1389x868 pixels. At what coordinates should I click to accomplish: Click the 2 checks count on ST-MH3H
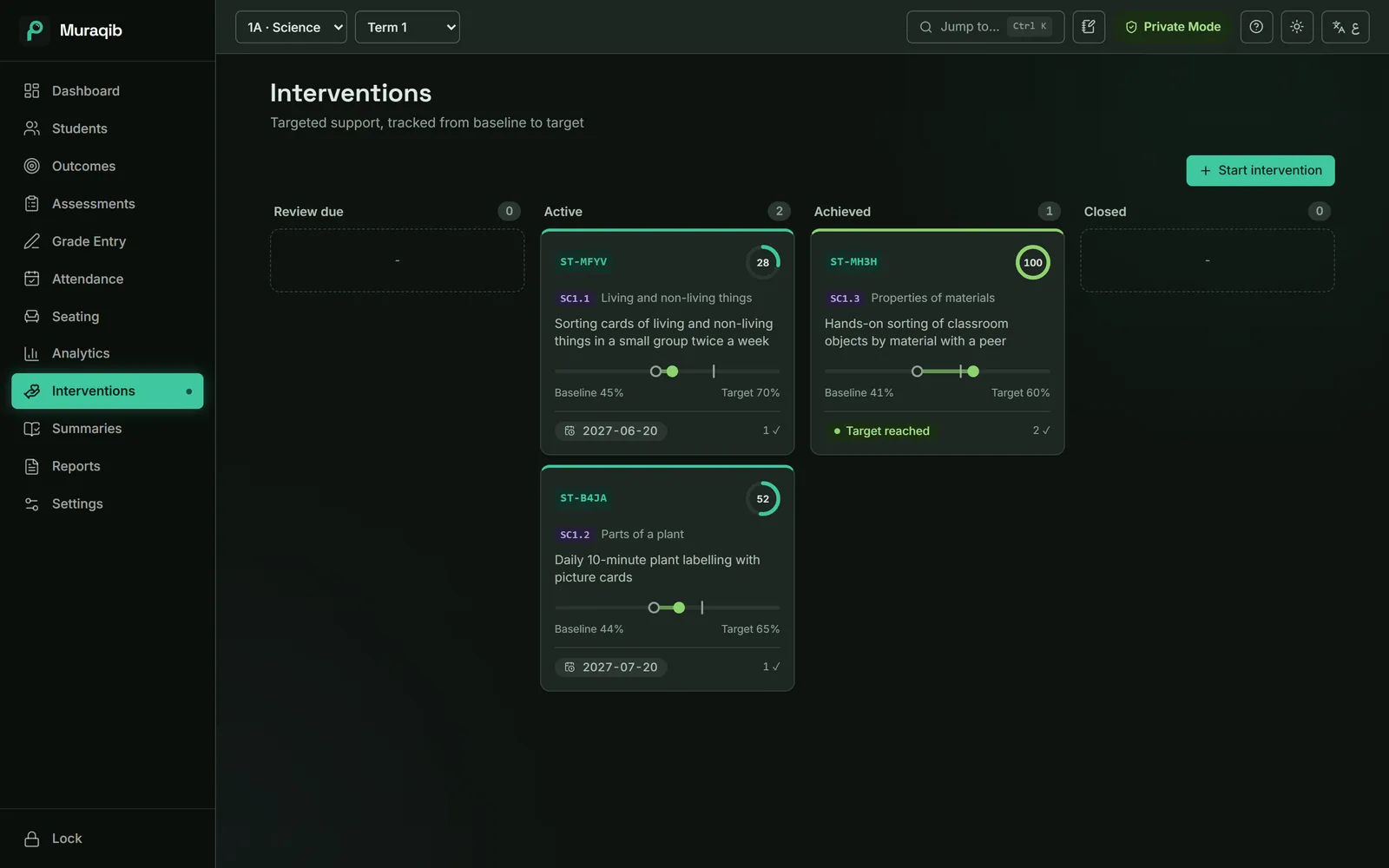pos(1041,431)
